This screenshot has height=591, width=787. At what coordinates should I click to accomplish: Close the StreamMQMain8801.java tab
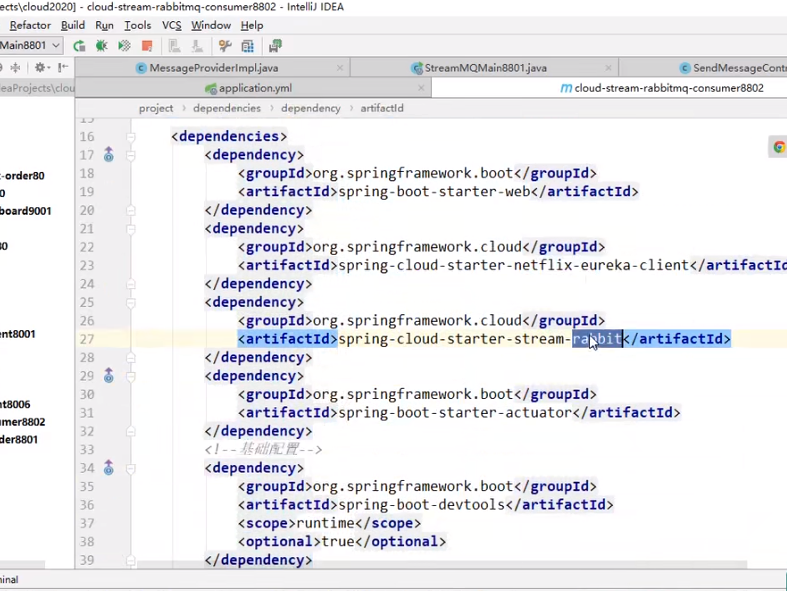tap(608, 68)
